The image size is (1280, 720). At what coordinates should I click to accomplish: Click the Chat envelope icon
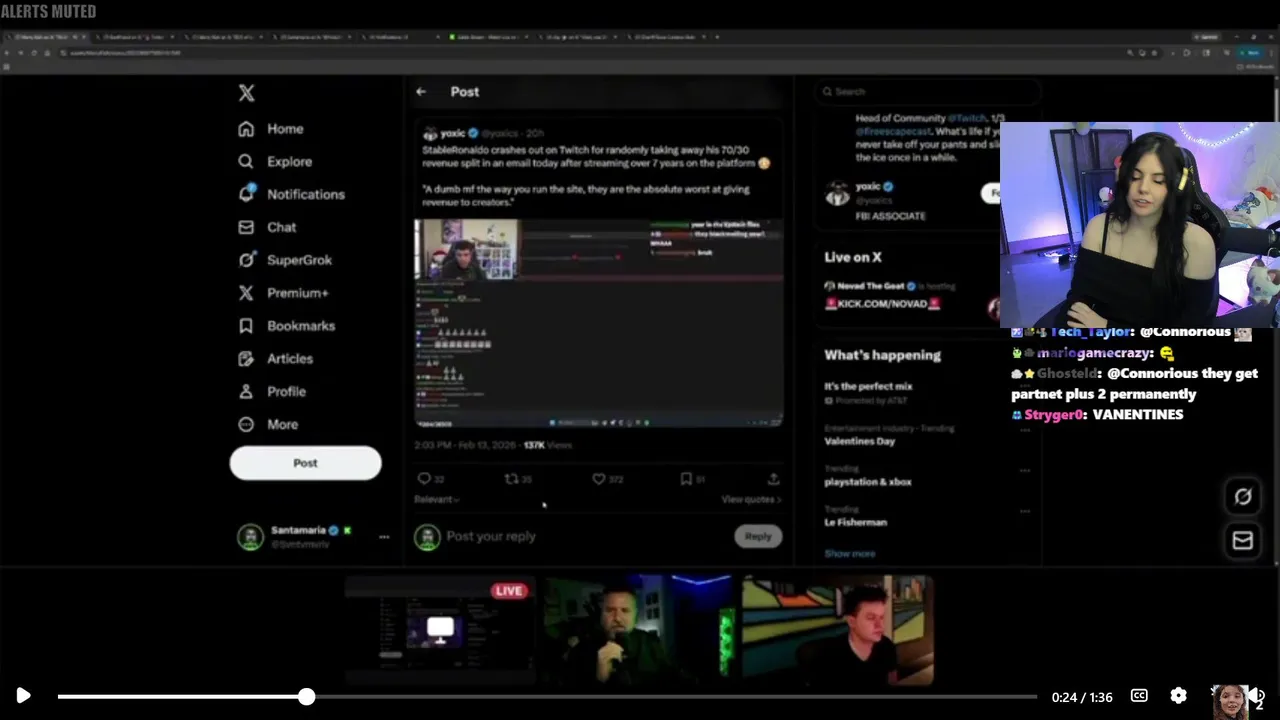coord(246,227)
